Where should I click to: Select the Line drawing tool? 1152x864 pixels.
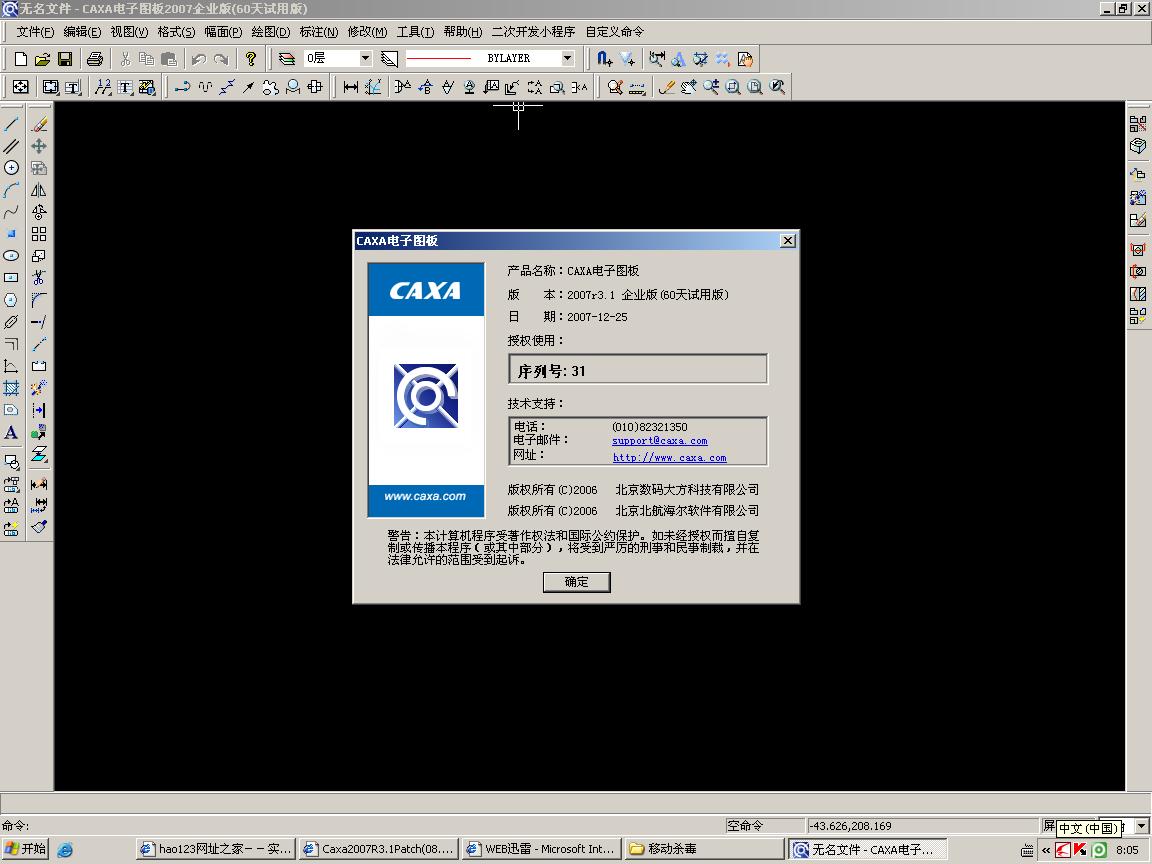click(x=12, y=124)
